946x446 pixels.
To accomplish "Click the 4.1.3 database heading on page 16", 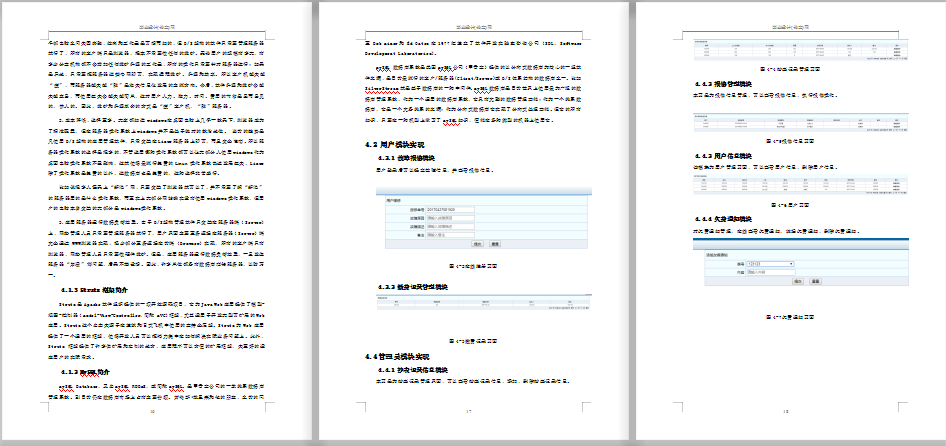I will pos(90,371).
